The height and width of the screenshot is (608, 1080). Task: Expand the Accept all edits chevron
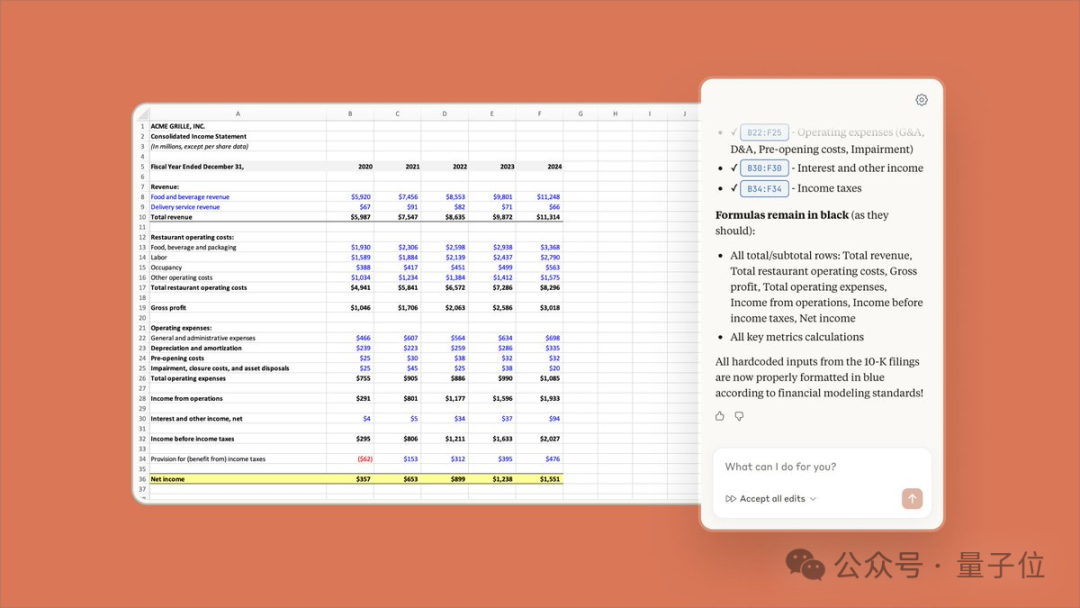pos(813,499)
